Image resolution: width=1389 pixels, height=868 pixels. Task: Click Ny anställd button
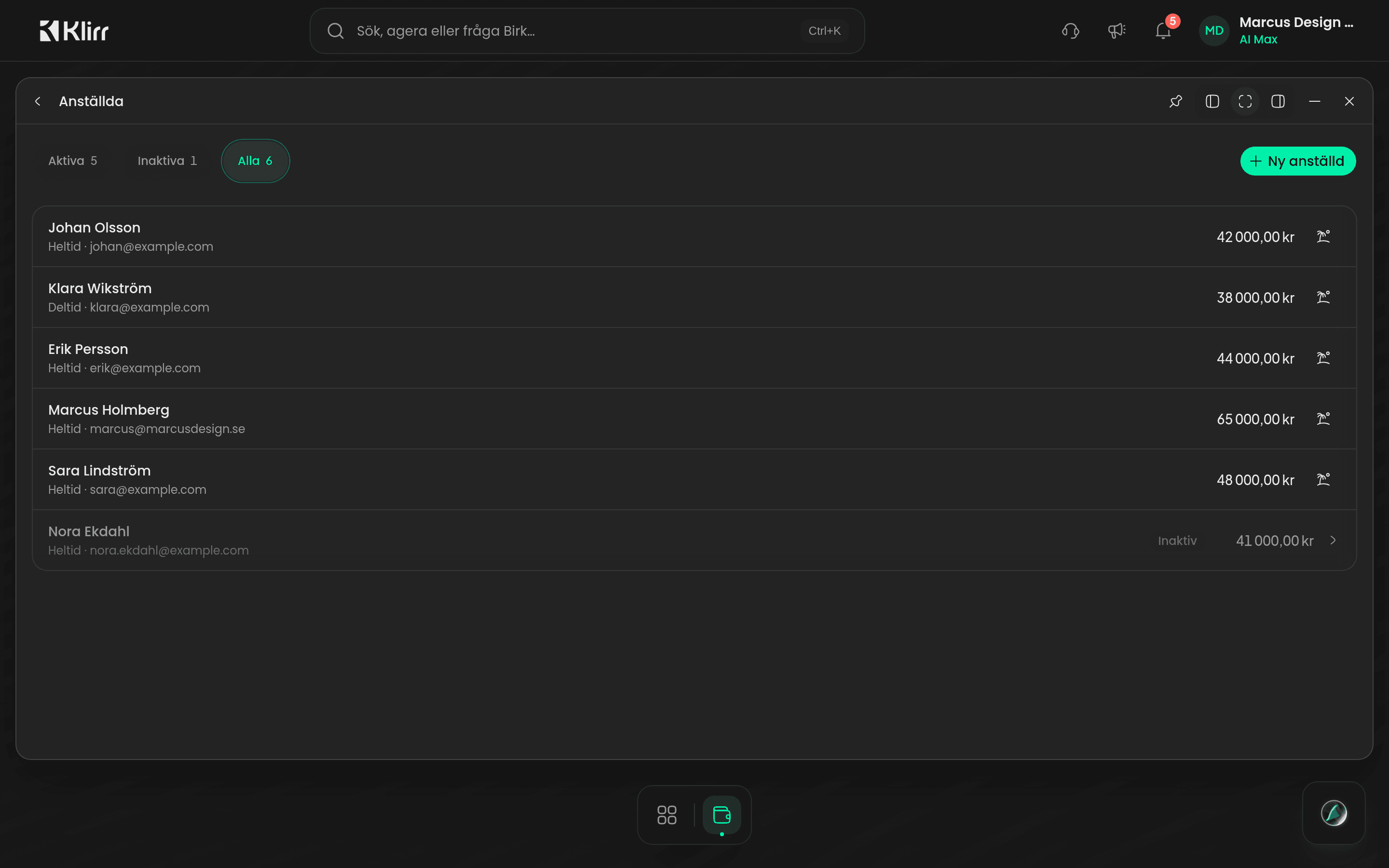click(x=1298, y=162)
